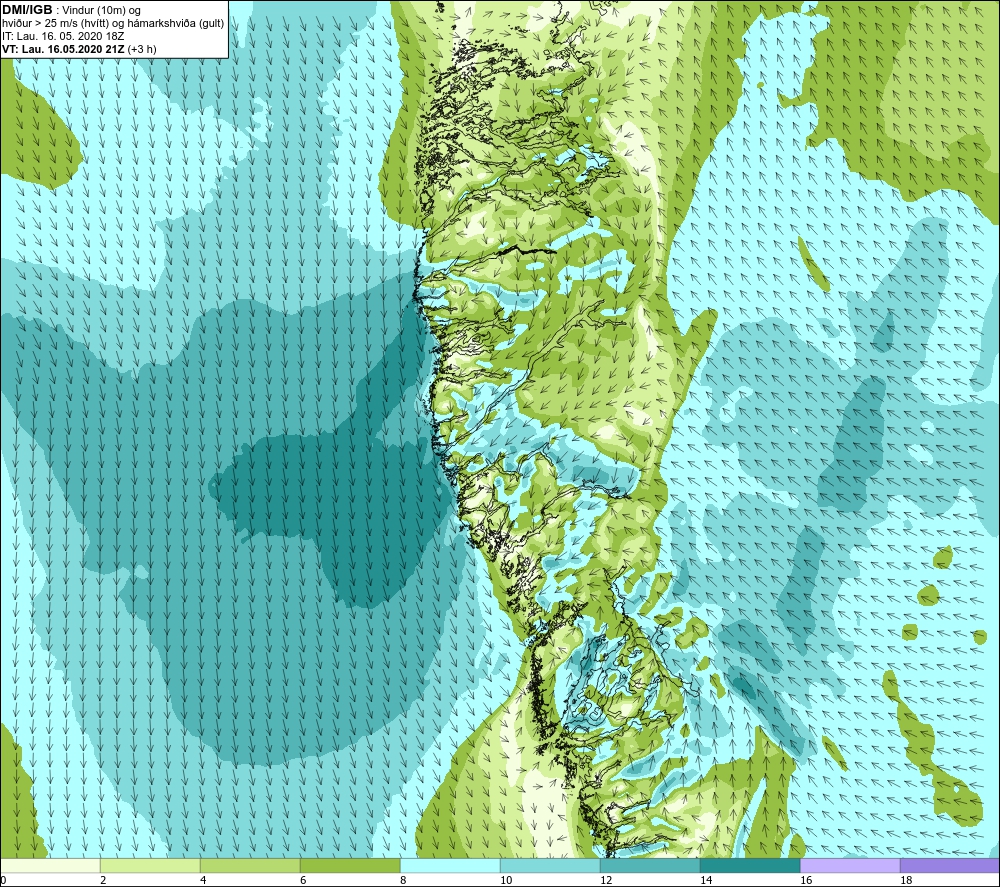Click the legend scale value '0'
This screenshot has width=1000, height=887.
[x=4, y=881]
